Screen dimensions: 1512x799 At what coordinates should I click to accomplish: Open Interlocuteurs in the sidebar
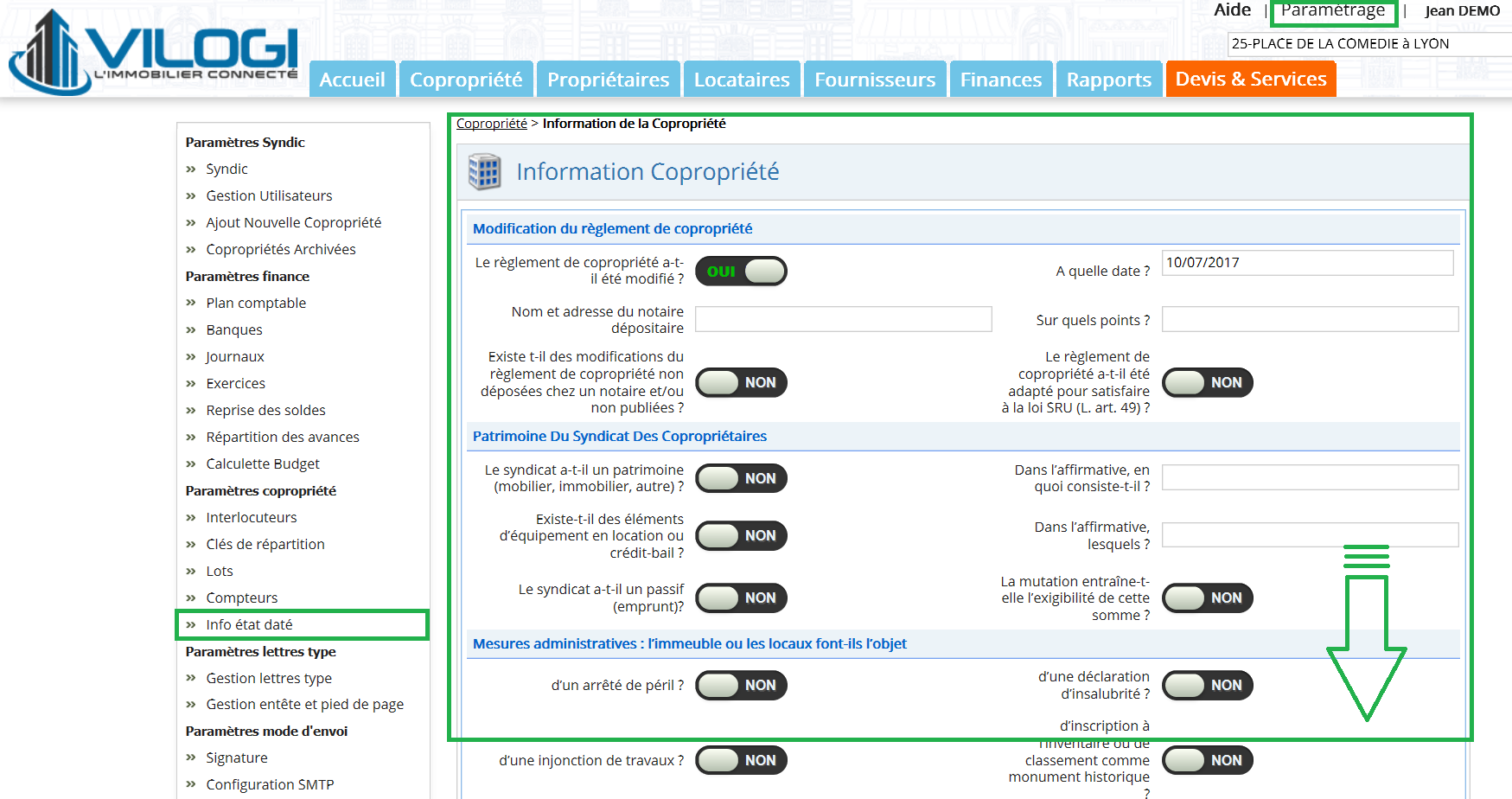252,517
